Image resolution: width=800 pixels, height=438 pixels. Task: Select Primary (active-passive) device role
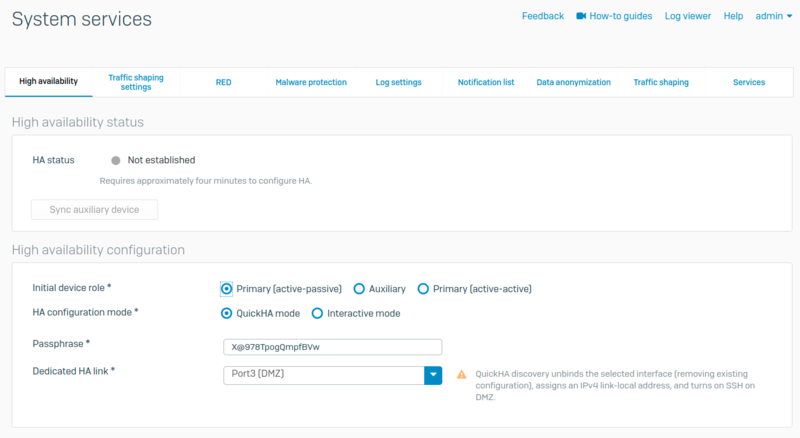click(x=227, y=289)
